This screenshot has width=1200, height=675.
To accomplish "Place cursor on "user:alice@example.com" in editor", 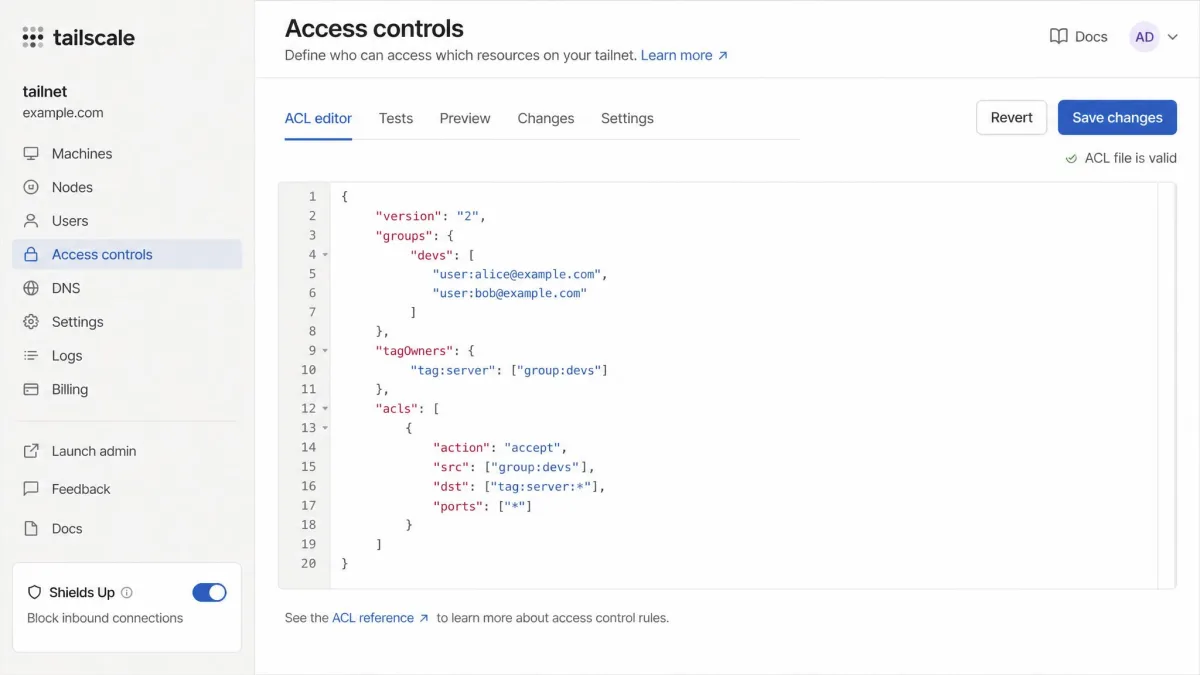I will (x=518, y=274).
